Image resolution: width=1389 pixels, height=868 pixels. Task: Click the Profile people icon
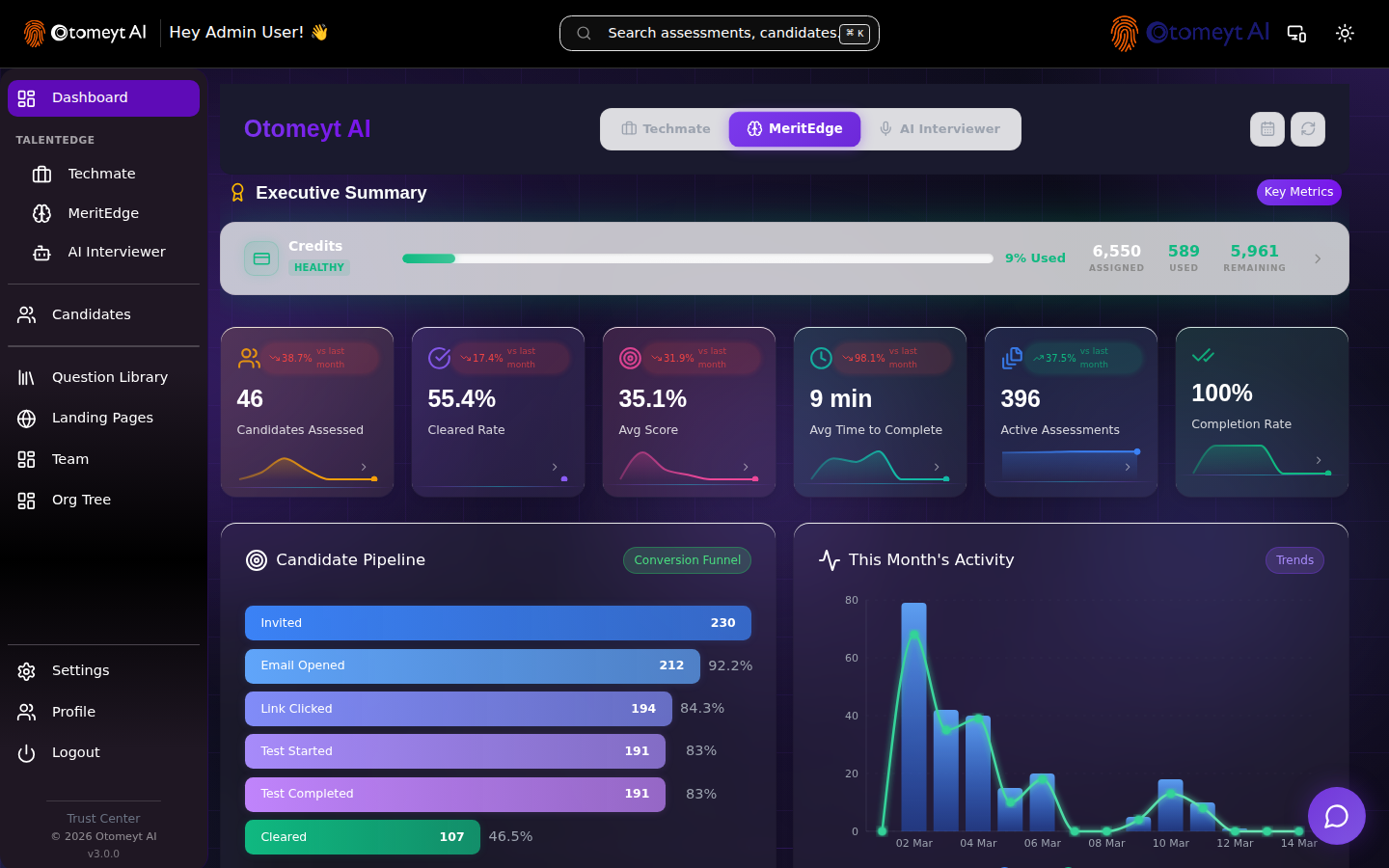pyautogui.click(x=26, y=712)
